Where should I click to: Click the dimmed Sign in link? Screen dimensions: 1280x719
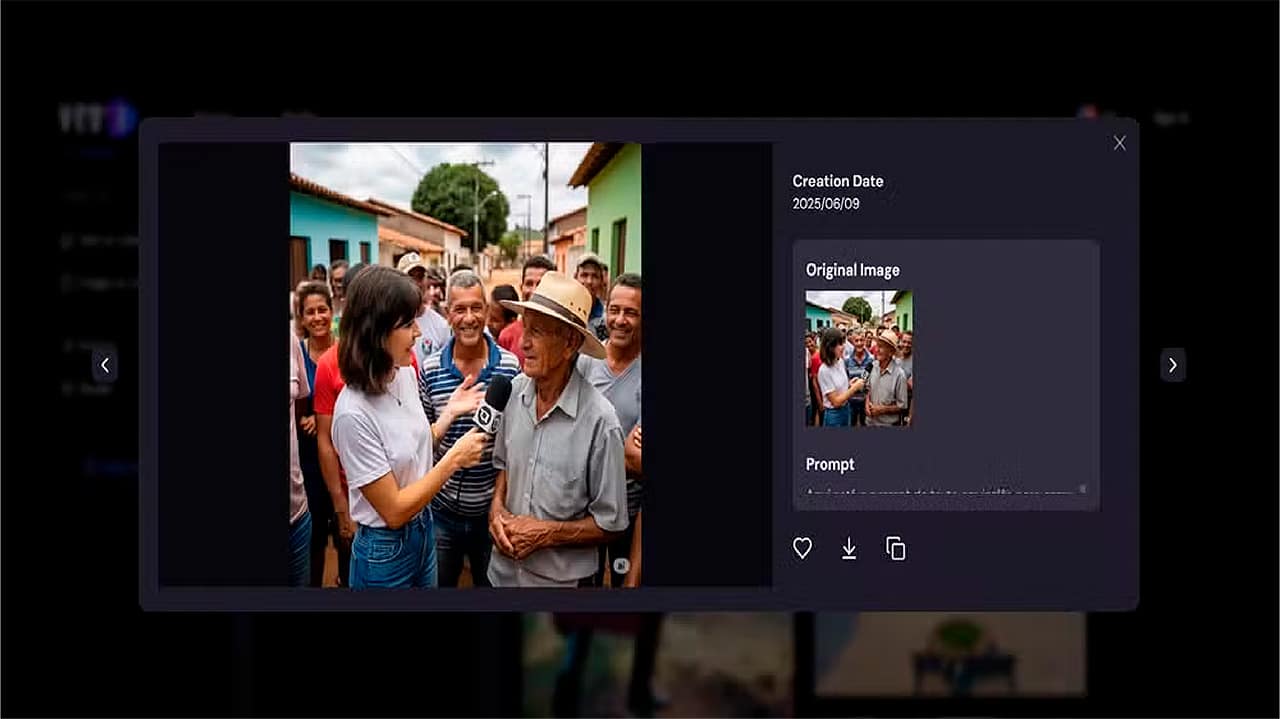pos(1170,118)
